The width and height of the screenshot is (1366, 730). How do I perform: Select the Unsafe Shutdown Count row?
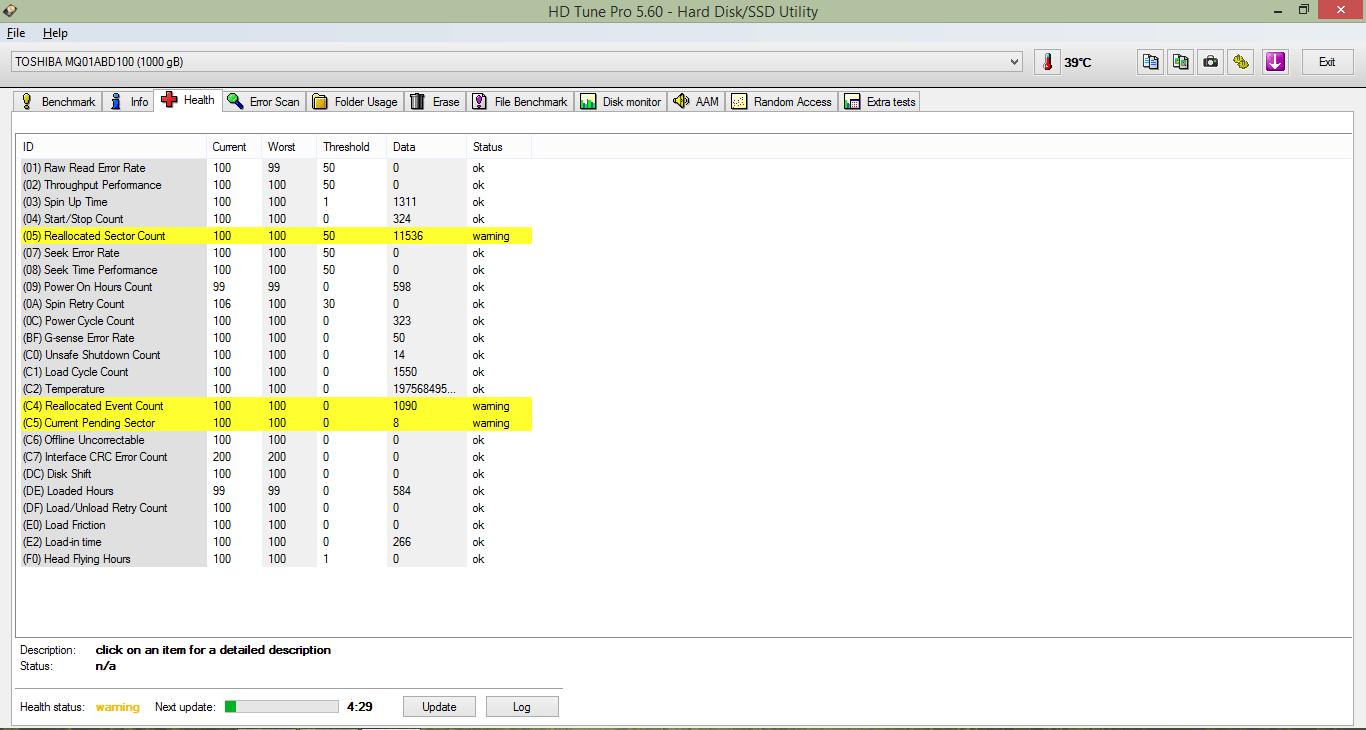276,355
